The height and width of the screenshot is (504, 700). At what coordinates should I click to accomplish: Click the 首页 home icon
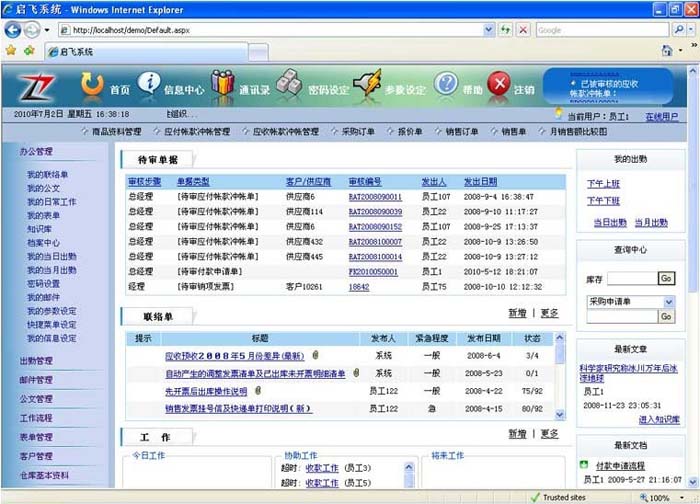[x=92, y=86]
